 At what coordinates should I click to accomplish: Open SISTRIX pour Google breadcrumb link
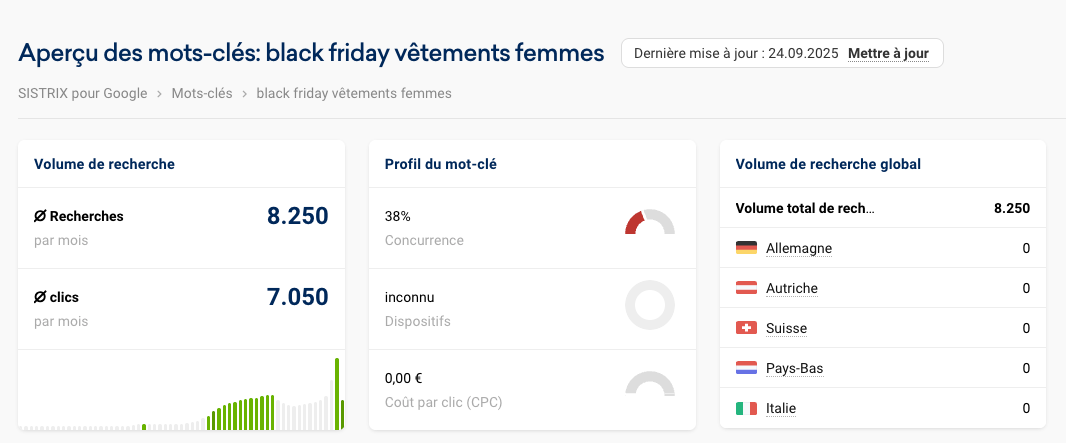tap(83, 93)
